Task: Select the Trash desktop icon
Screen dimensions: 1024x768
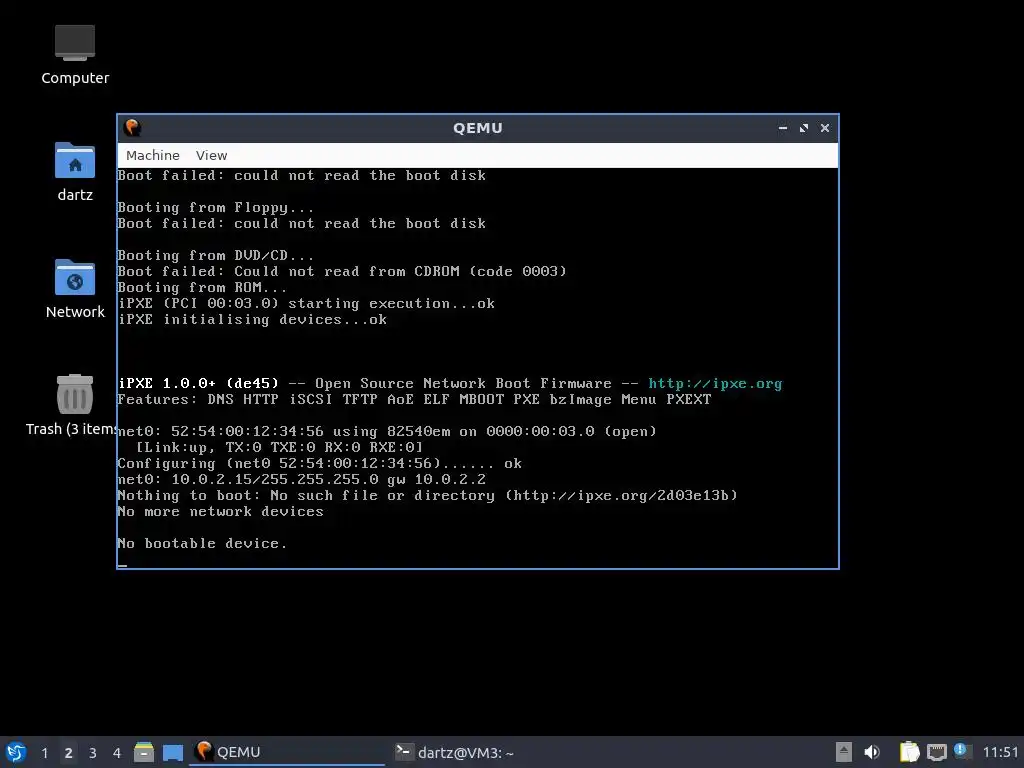Action: pyautogui.click(x=72, y=405)
